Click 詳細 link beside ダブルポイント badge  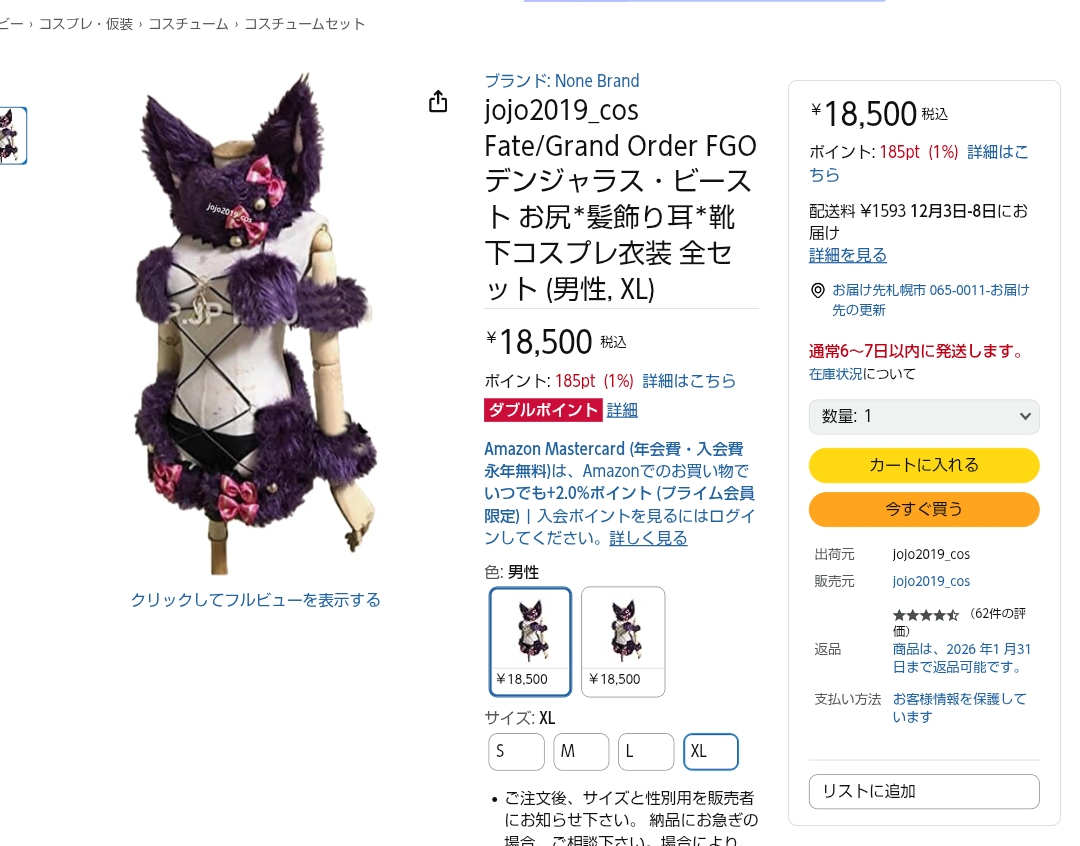[622, 411]
